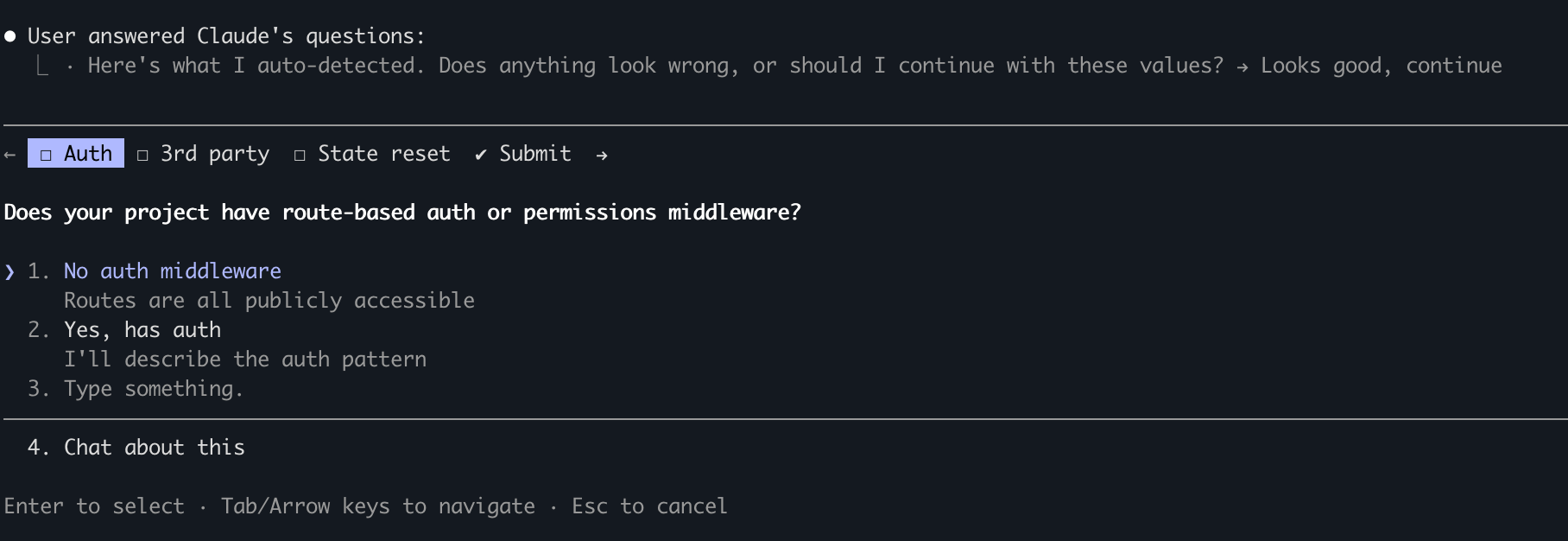
Task: Toggle the State reset checkbox
Action: [300, 155]
